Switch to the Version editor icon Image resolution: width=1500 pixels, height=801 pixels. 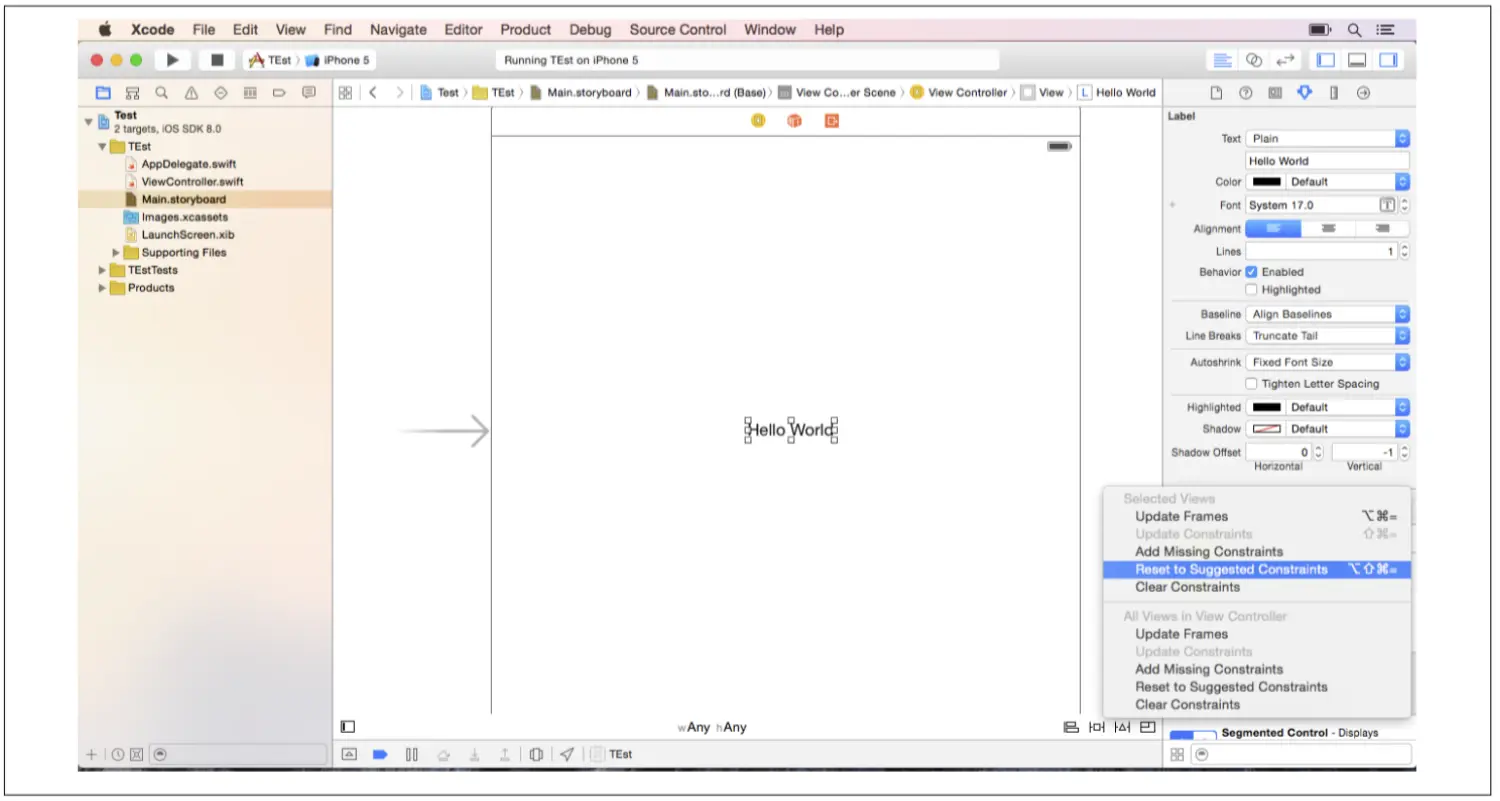coord(1285,60)
